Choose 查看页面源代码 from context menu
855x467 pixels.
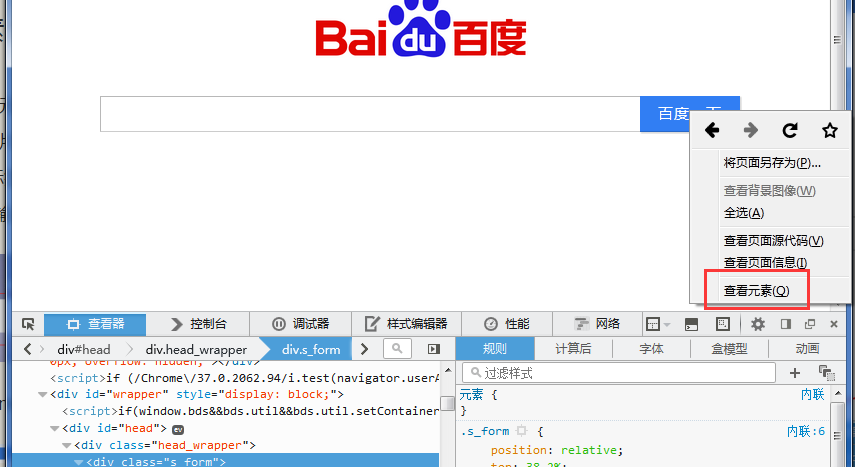773,241
